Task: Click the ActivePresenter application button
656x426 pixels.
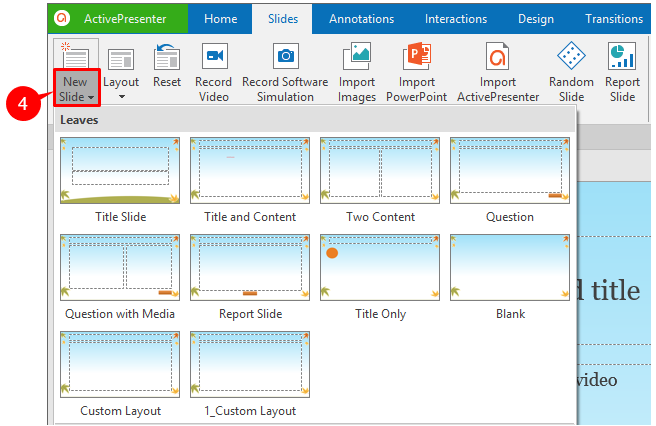Action: (118, 19)
